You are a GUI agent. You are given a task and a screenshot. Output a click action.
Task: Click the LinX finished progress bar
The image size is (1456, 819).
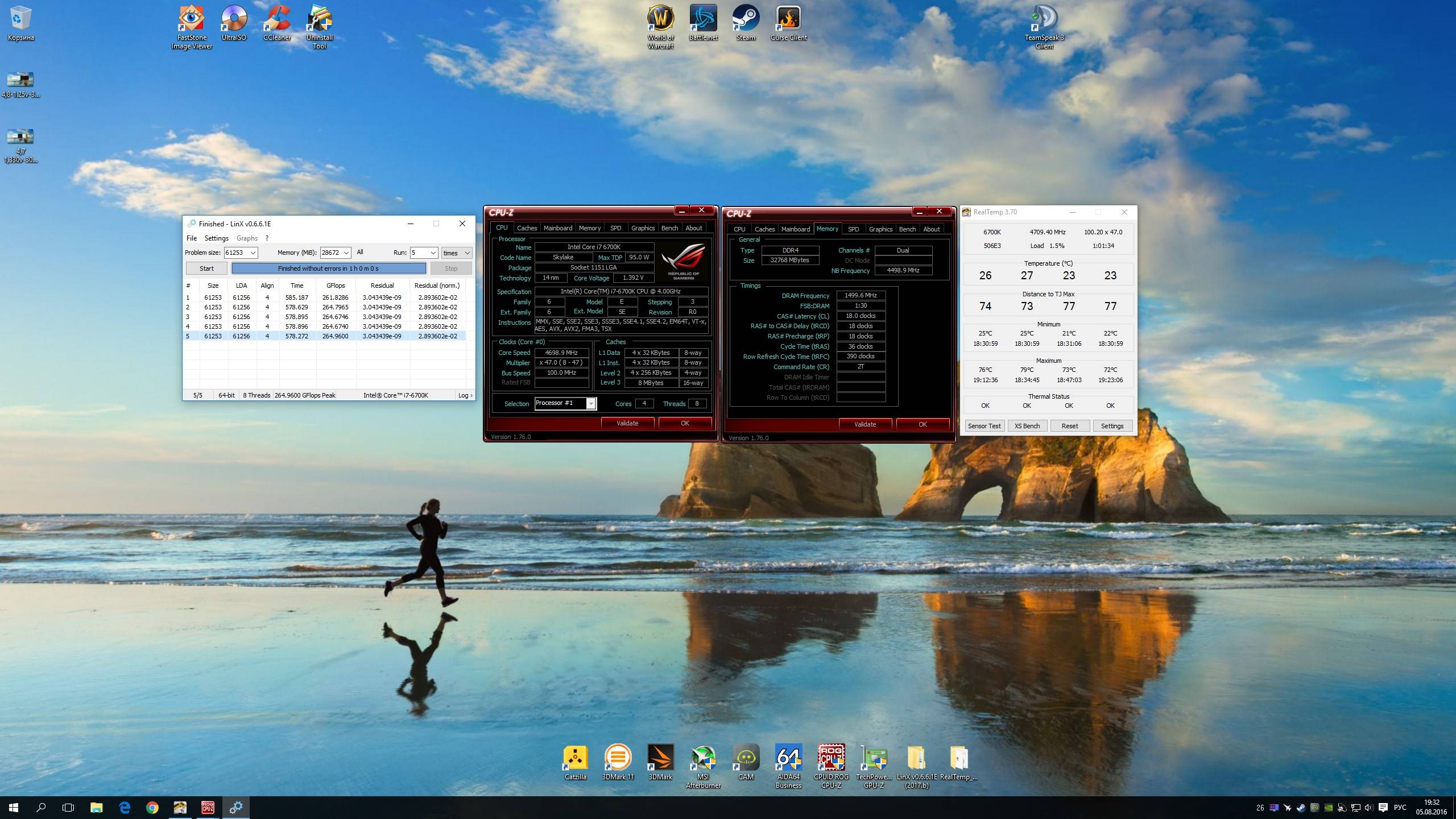pyautogui.click(x=328, y=268)
